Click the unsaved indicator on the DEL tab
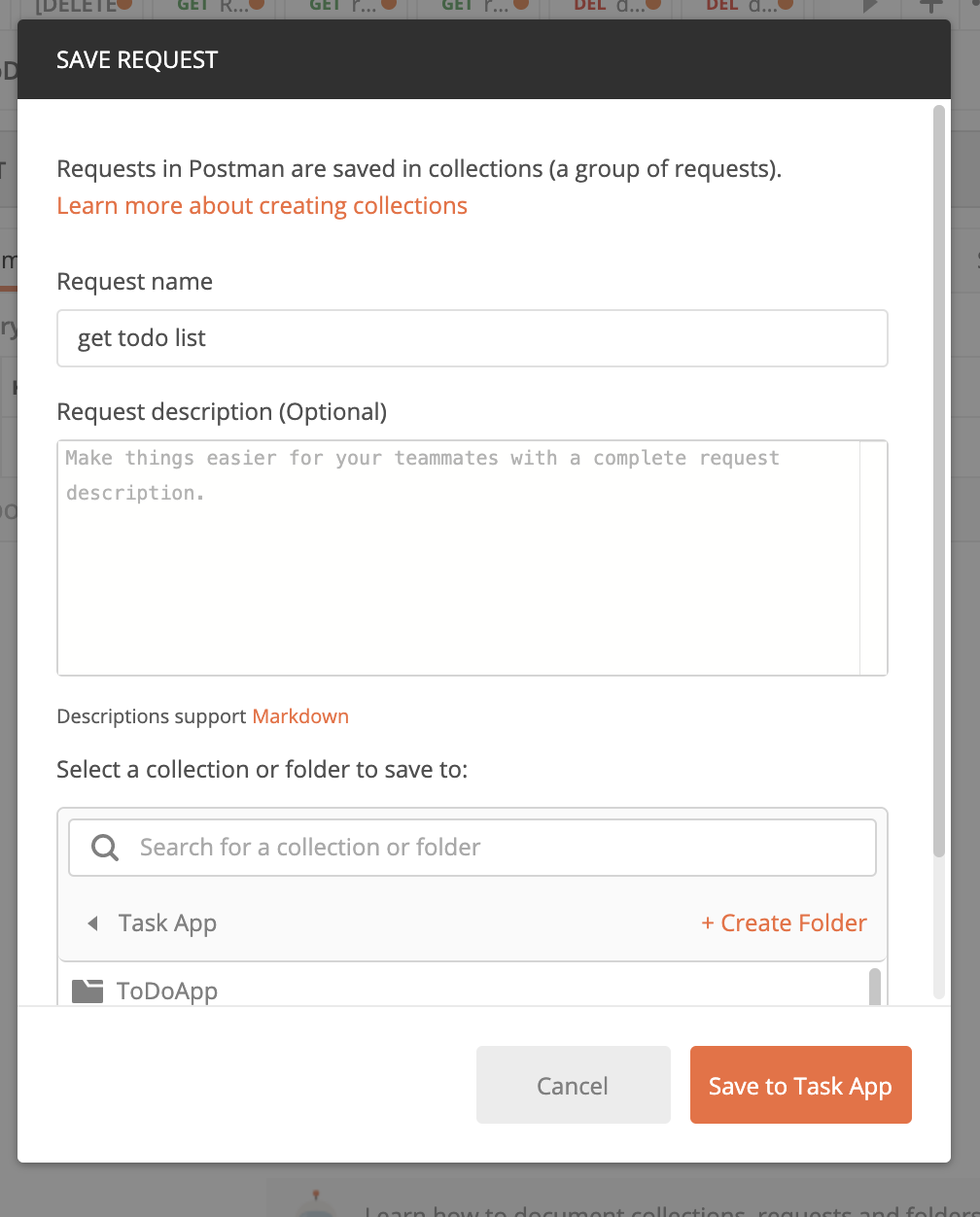Viewport: 980px width, 1217px height. click(654, 3)
